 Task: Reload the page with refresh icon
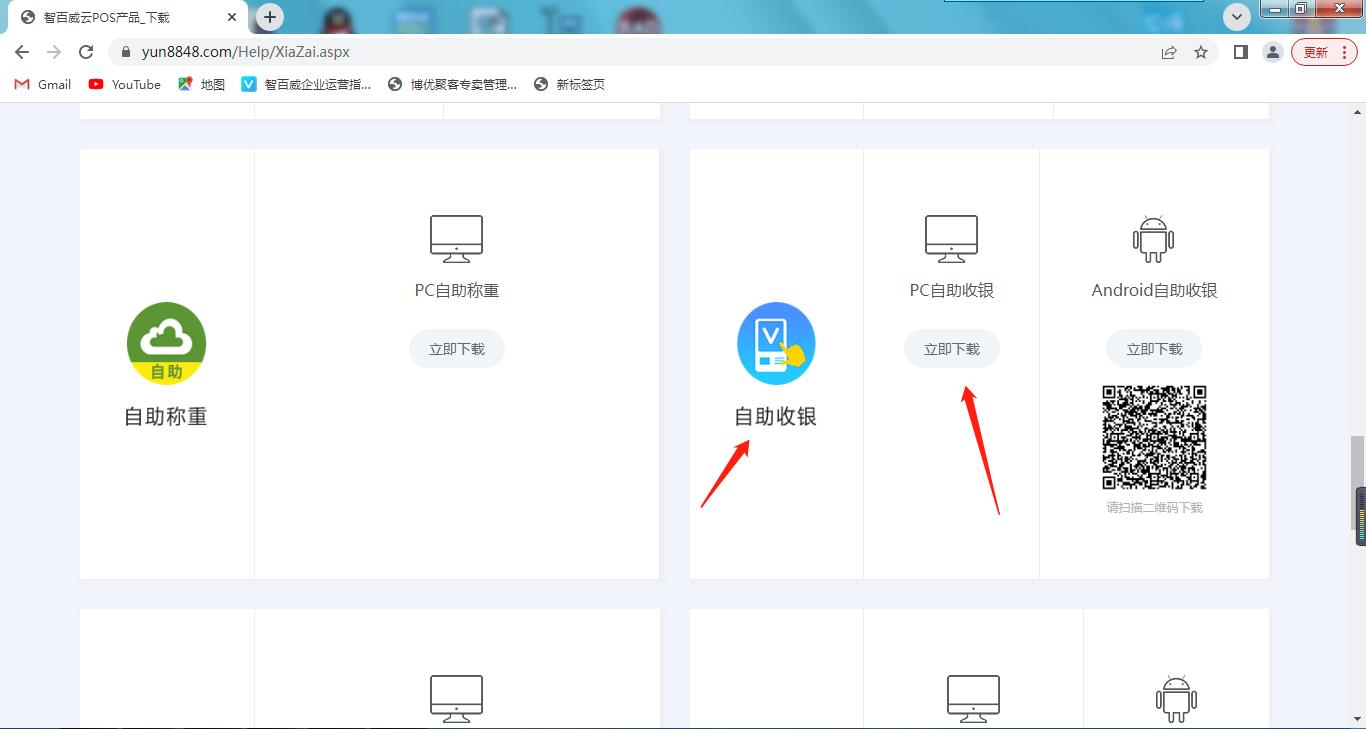pyautogui.click(x=86, y=52)
